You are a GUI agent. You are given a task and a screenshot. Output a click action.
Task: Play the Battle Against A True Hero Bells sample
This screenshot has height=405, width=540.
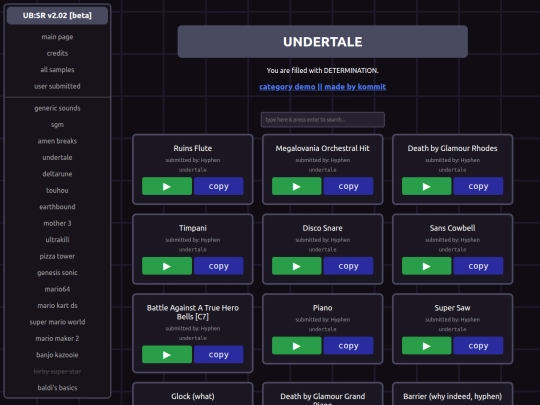click(x=167, y=355)
